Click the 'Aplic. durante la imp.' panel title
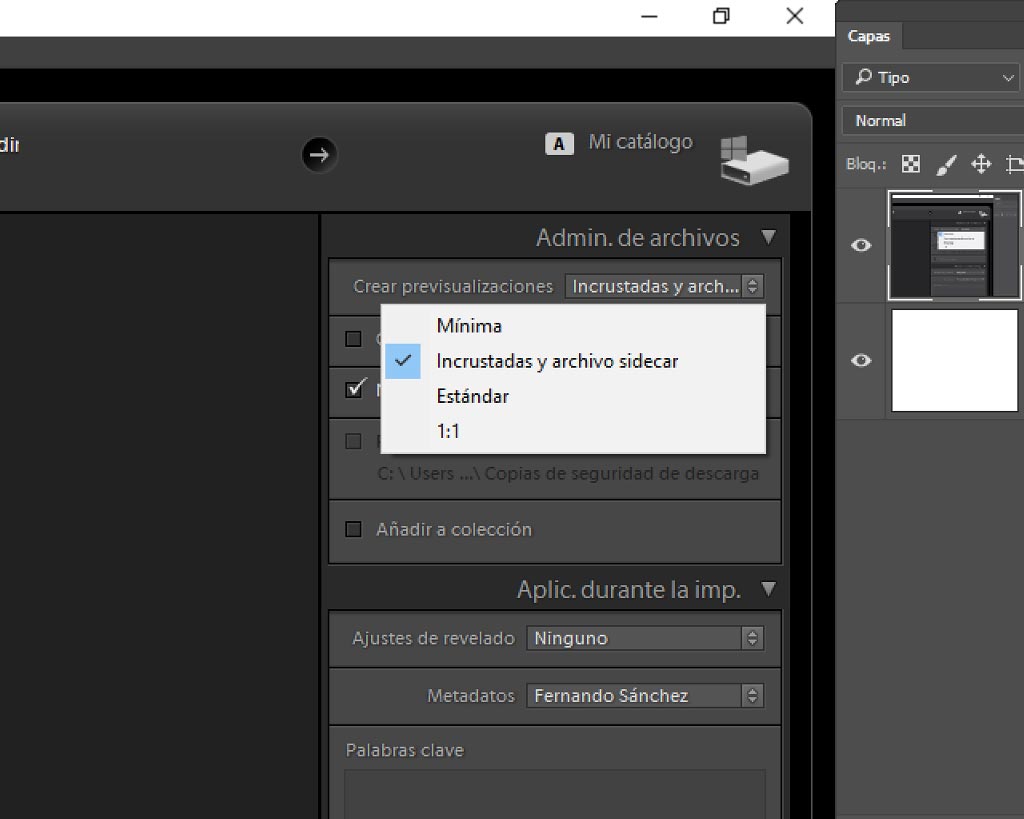The image size is (1024, 819). (x=629, y=590)
